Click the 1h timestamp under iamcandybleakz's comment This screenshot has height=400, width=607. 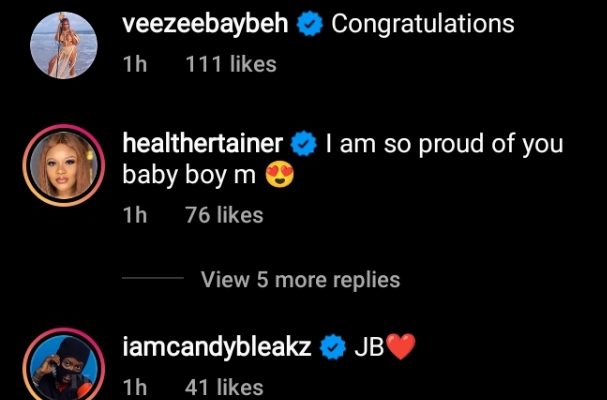[134, 386]
